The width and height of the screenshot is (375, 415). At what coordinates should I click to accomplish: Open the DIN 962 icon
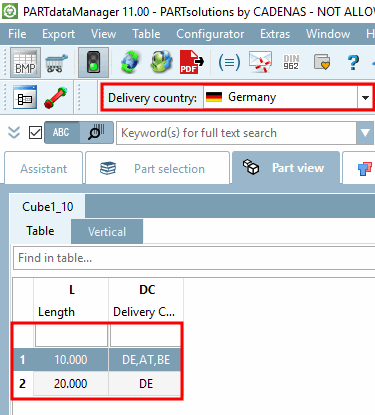click(x=291, y=62)
